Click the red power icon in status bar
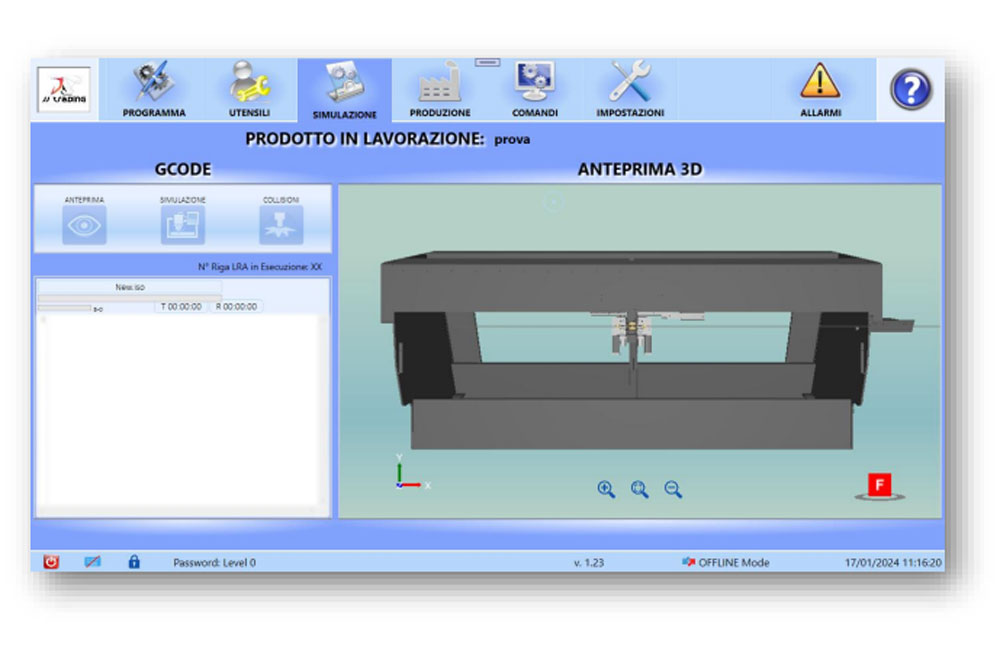The image size is (1000, 650). click(x=52, y=562)
